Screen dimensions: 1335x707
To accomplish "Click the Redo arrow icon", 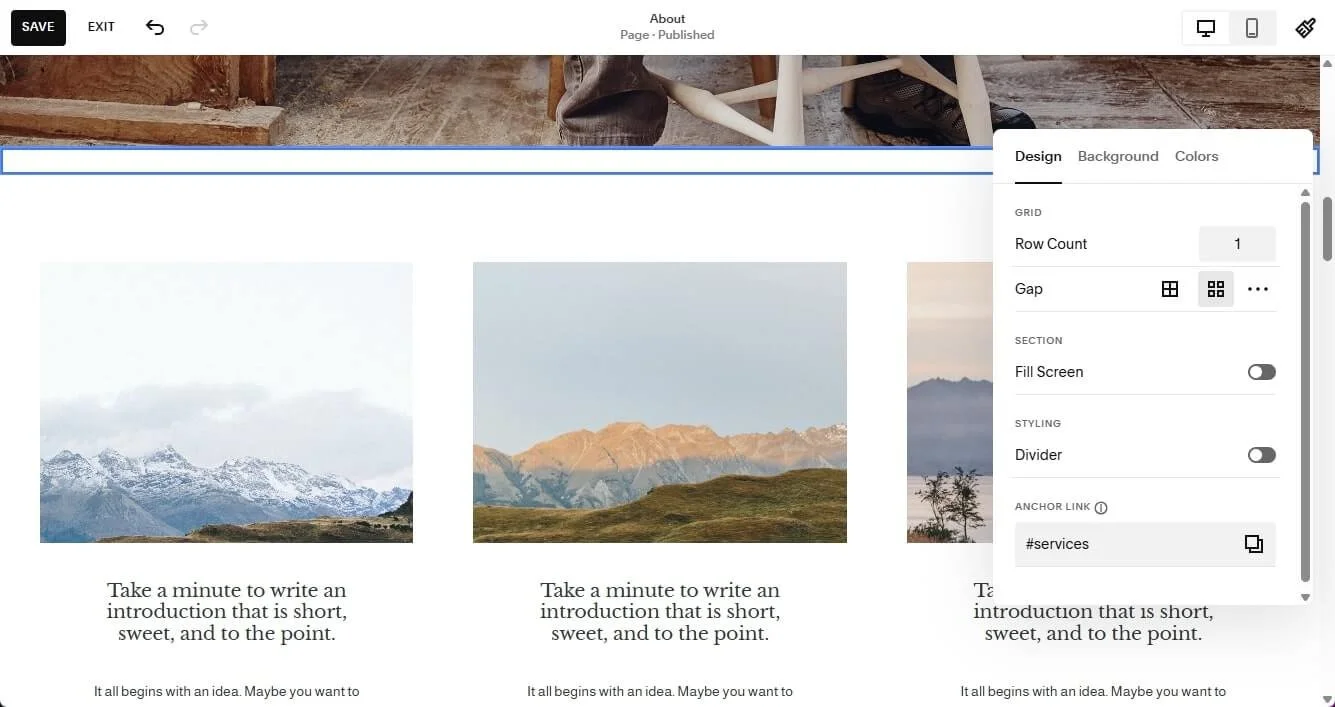I will pos(198,27).
